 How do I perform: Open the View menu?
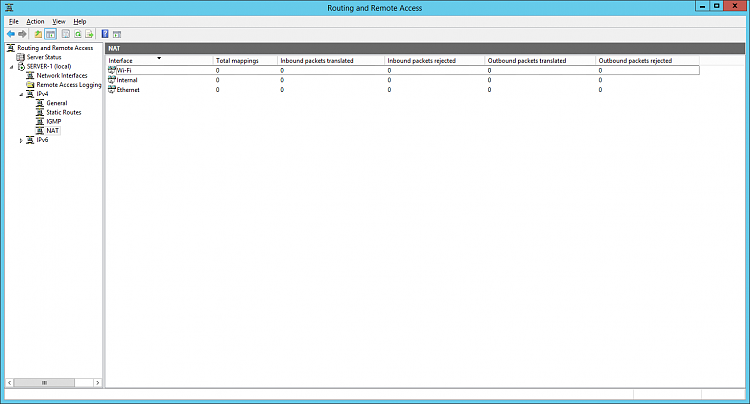[59, 22]
